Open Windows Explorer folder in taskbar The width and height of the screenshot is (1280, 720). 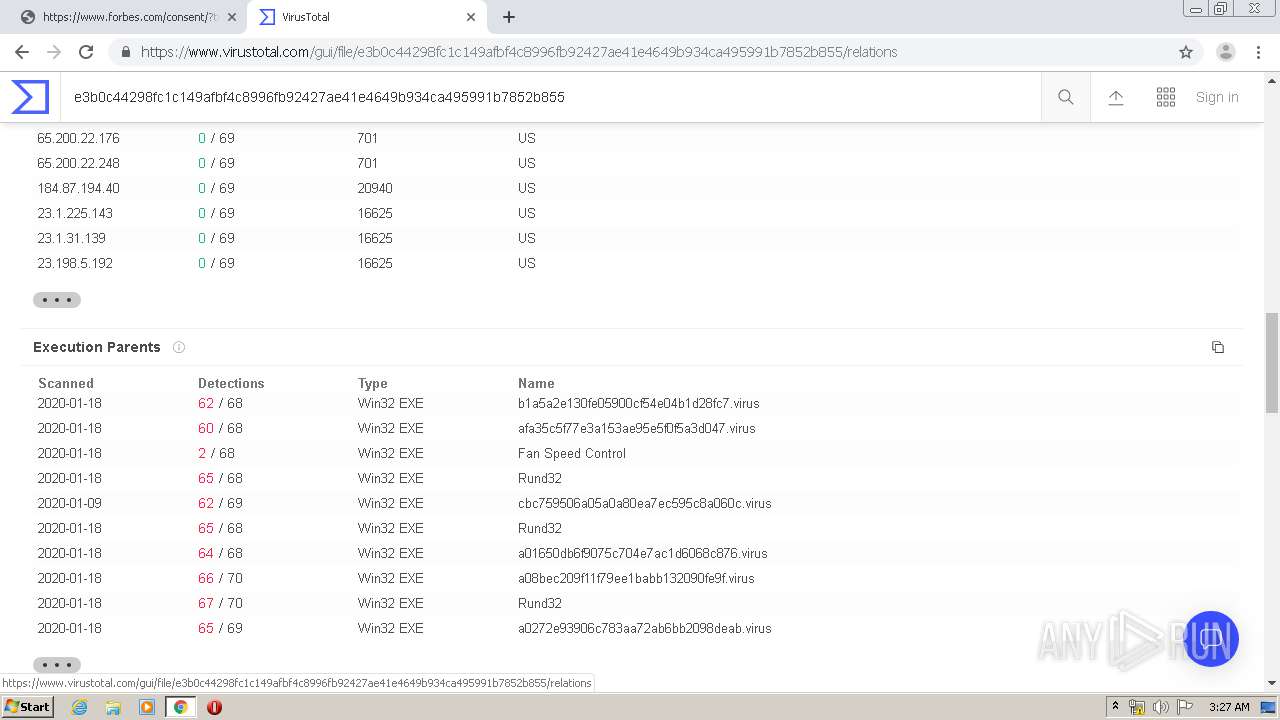[113, 707]
